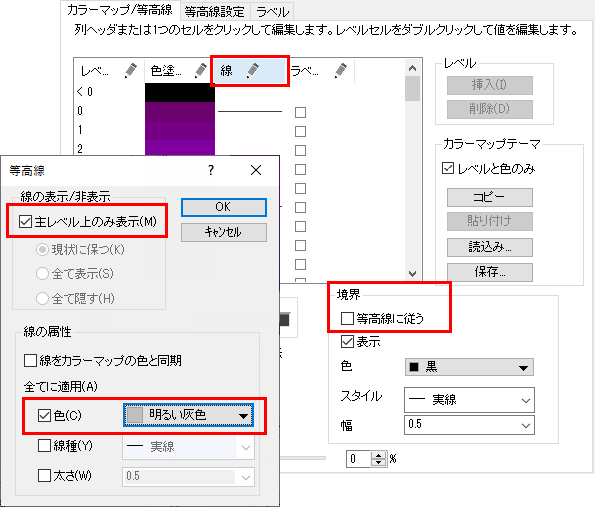Close the 等高線 dialog with the X

(x=256, y=170)
